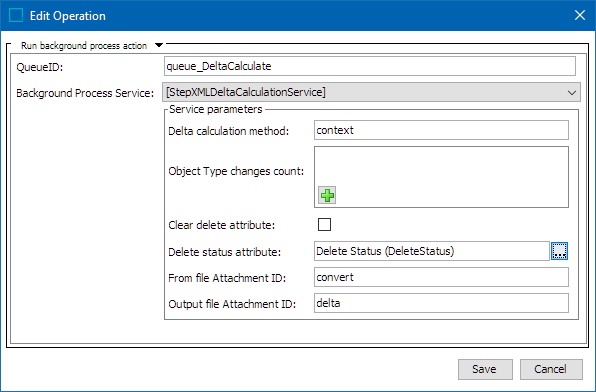Click the Edit Operation title bar text
The image size is (596, 392).
click(x=68, y=16)
